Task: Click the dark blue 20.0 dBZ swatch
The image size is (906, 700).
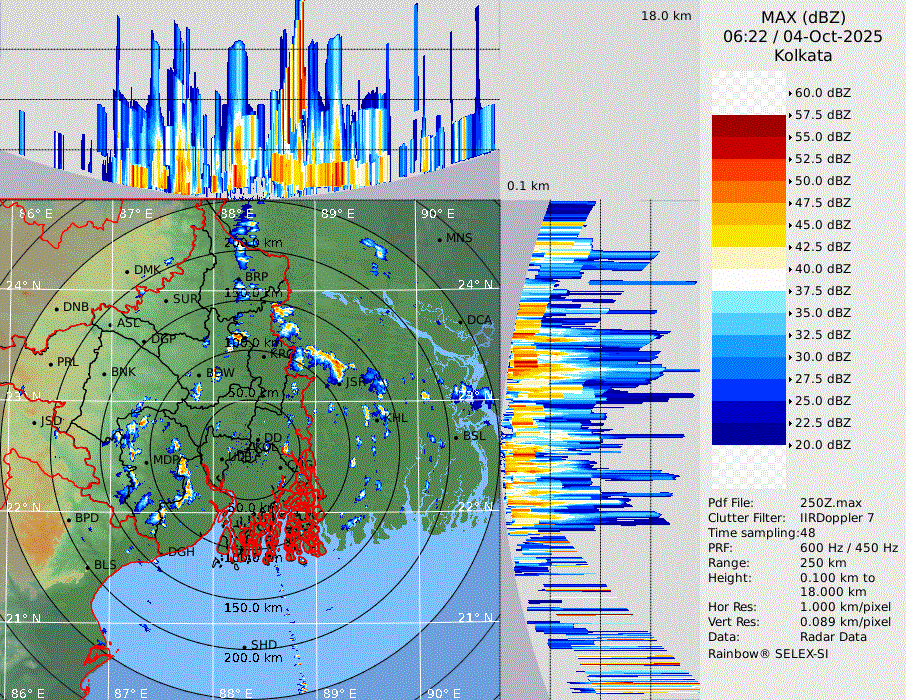Action: tap(749, 434)
